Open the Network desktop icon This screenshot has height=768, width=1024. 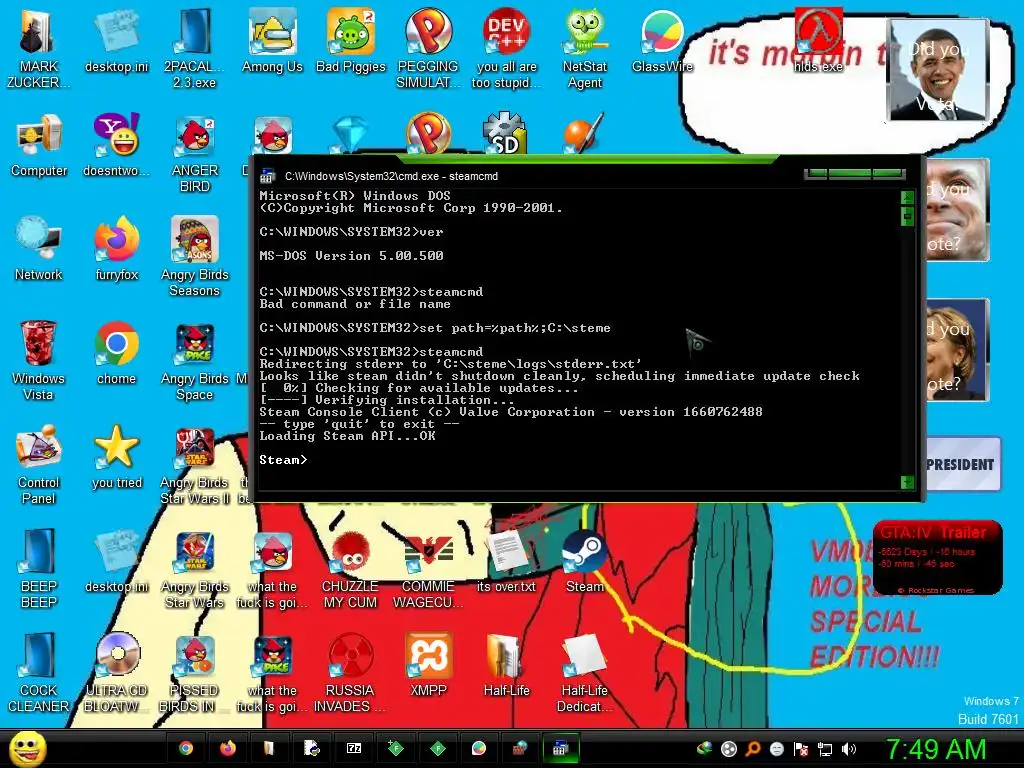click(x=38, y=249)
